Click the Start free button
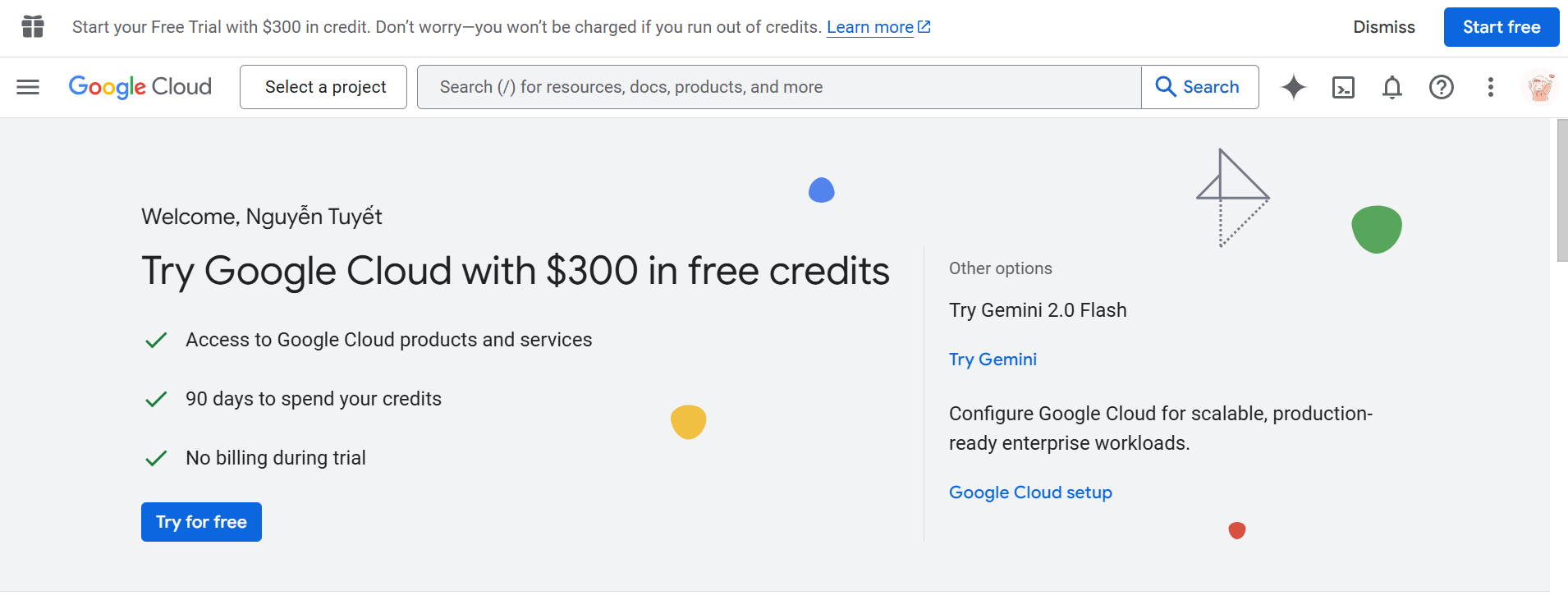This screenshot has width=1568, height=609. [x=1502, y=27]
